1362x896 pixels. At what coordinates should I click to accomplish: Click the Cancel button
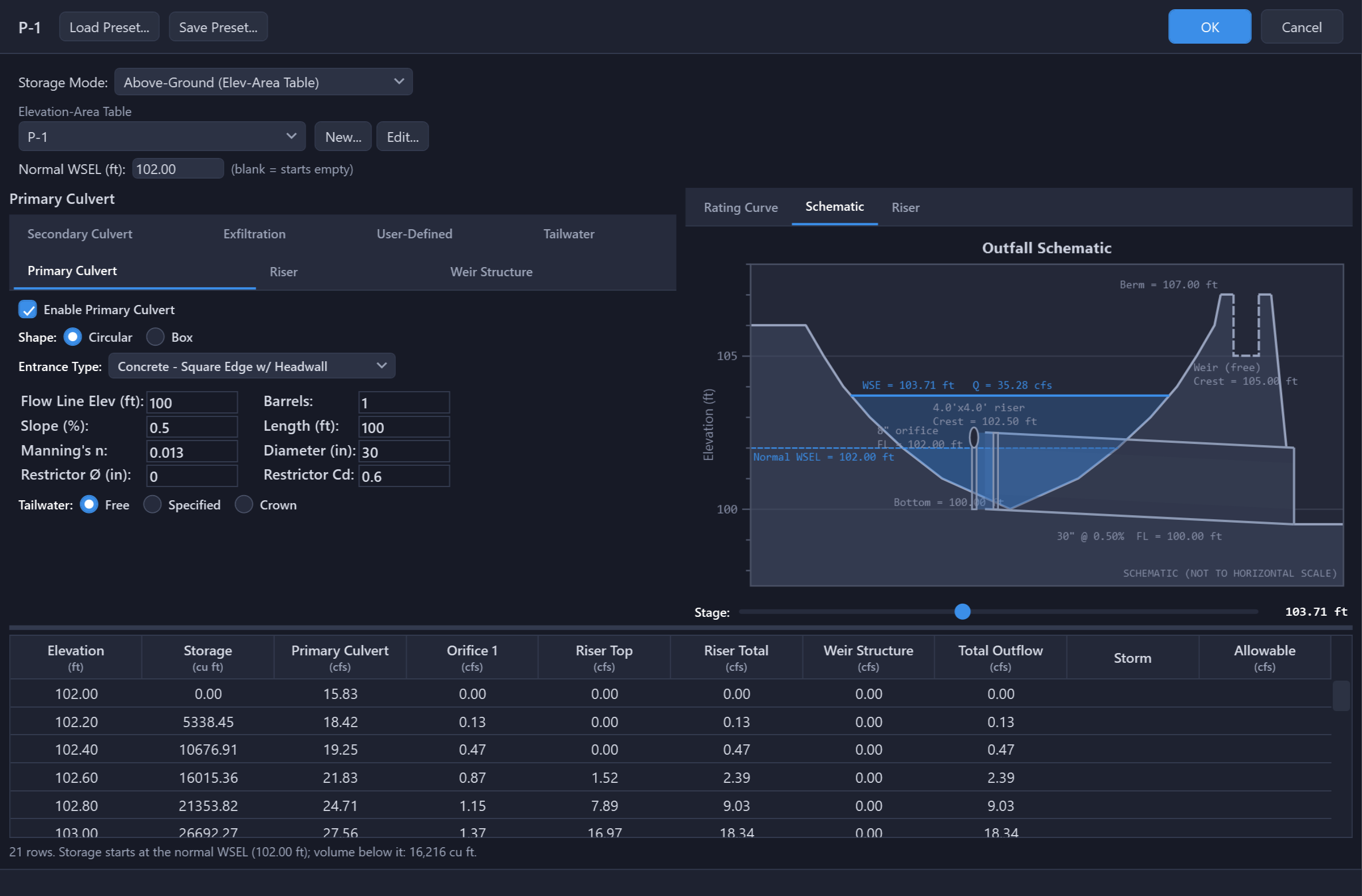[1302, 27]
